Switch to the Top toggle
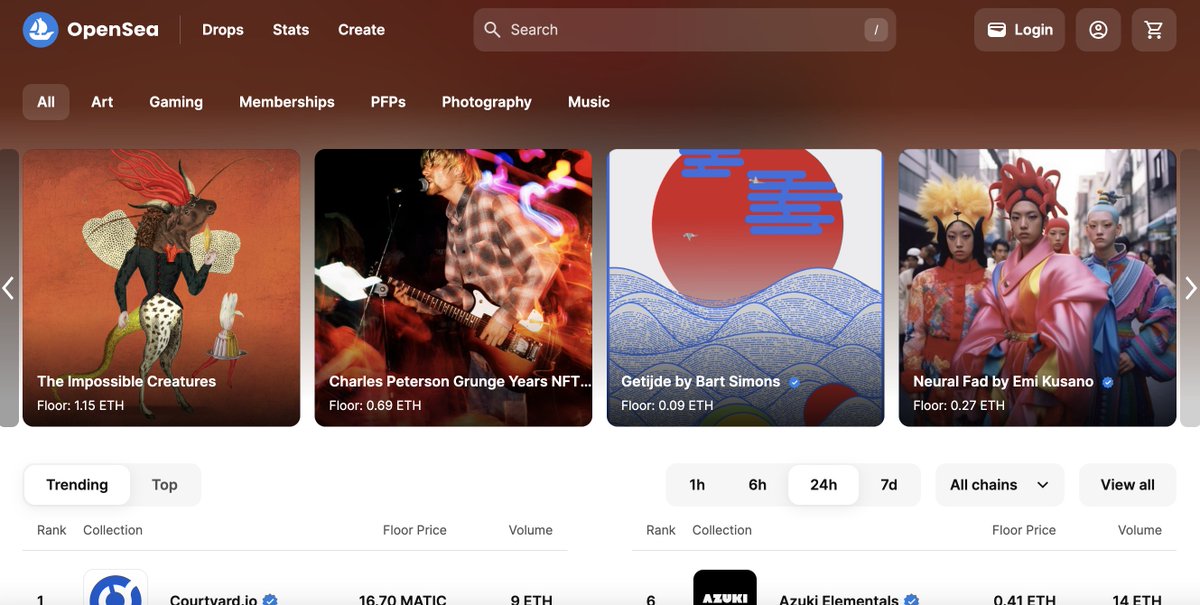 click(164, 485)
